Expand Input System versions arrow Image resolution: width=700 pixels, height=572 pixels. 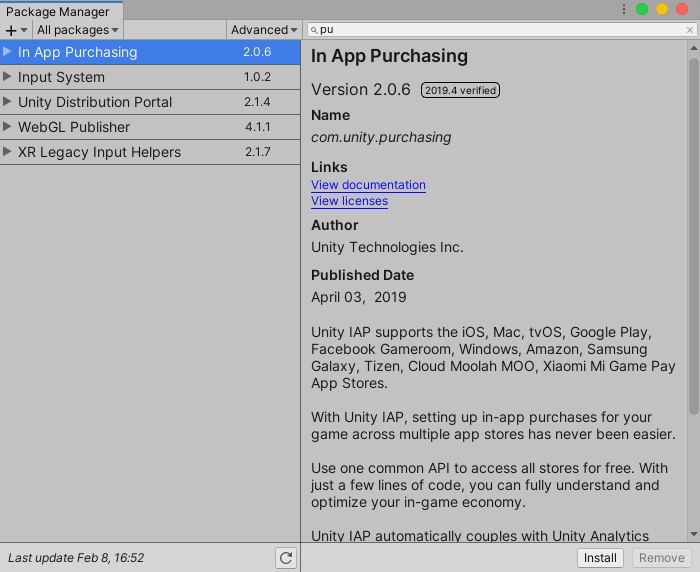tap(7, 76)
